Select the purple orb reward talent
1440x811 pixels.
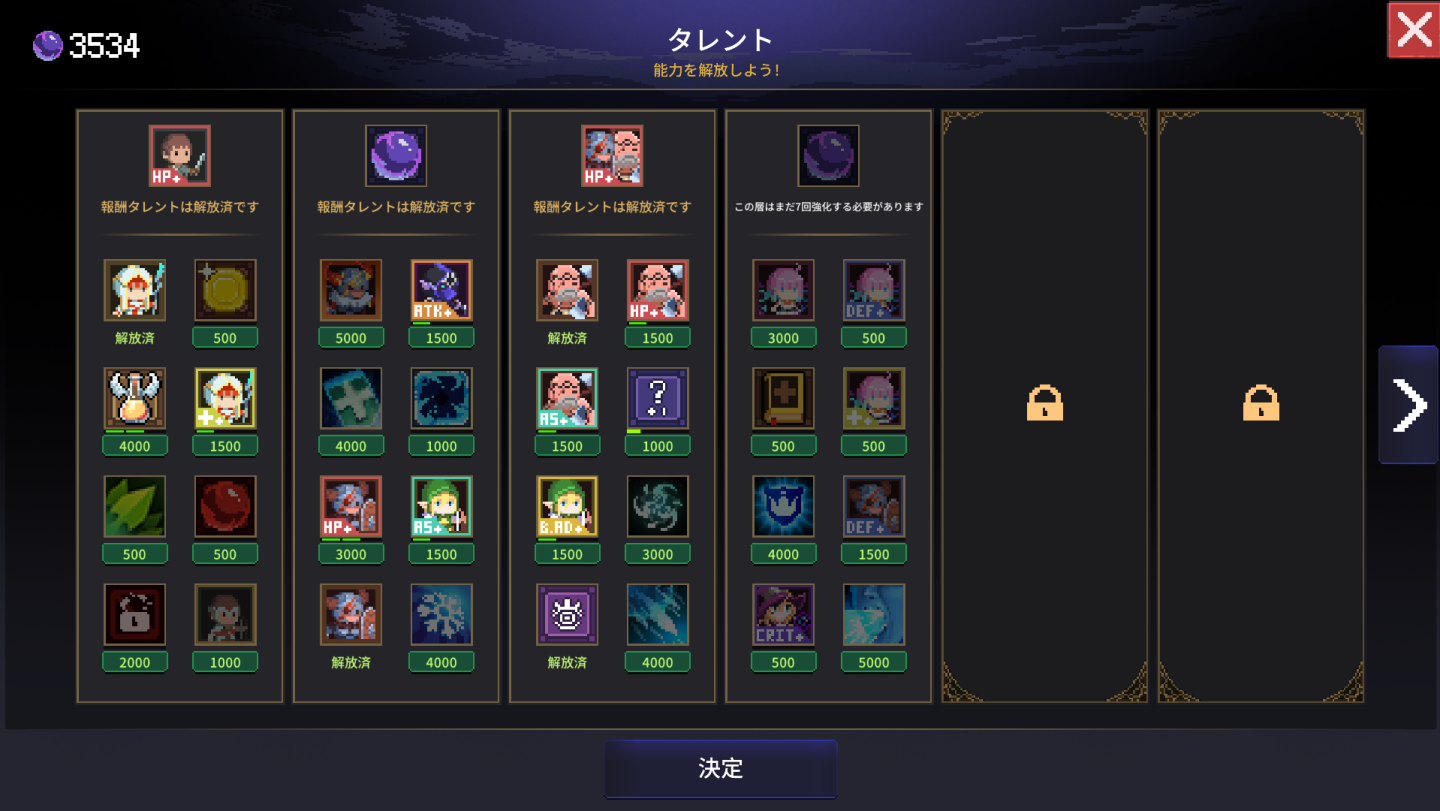tap(396, 155)
